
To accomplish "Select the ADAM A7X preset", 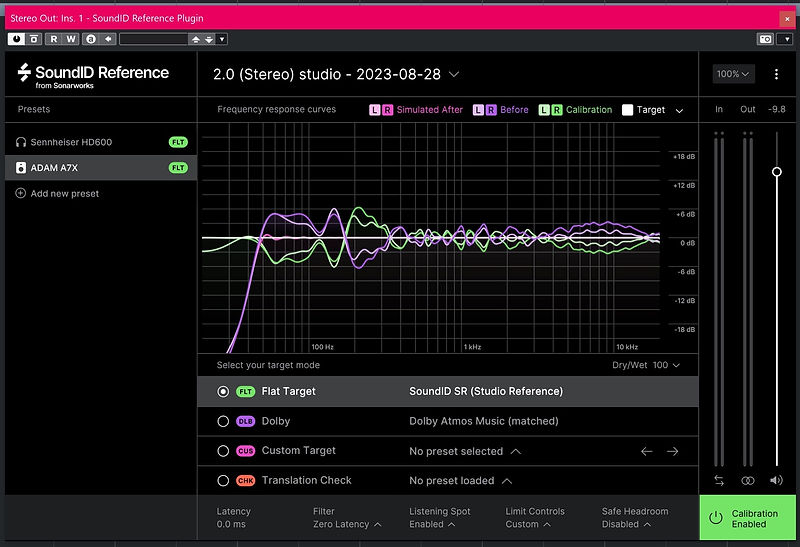I will 101,167.
